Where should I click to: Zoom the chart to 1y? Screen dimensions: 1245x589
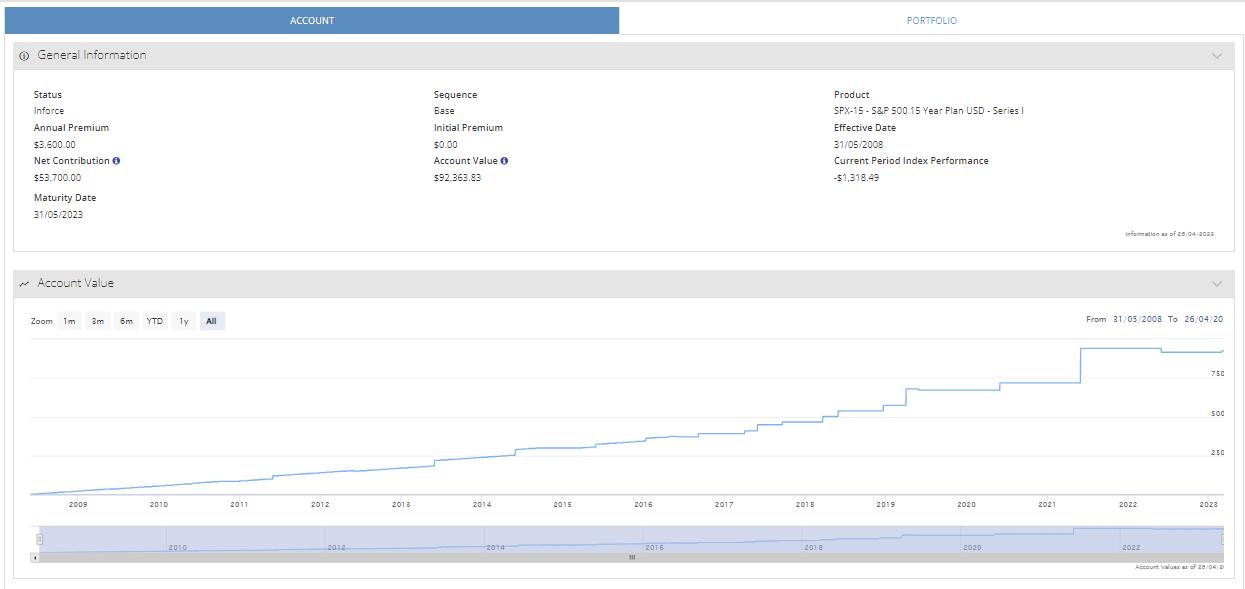(184, 321)
